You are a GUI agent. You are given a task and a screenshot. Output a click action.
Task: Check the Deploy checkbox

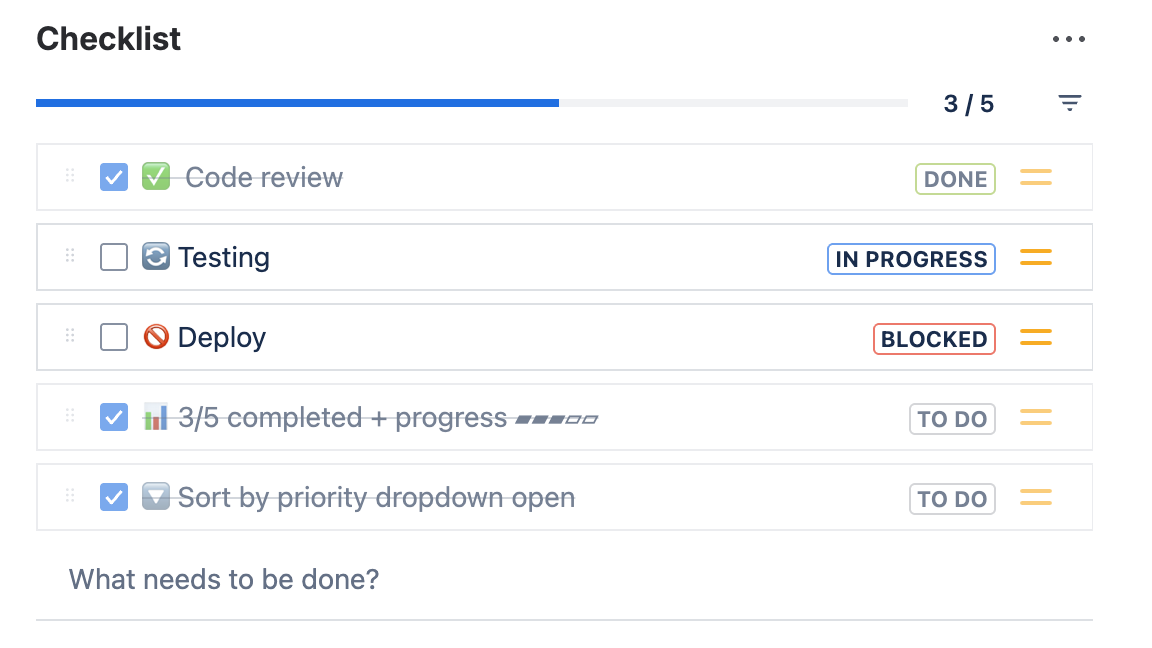pyautogui.click(x=114, y=338)
